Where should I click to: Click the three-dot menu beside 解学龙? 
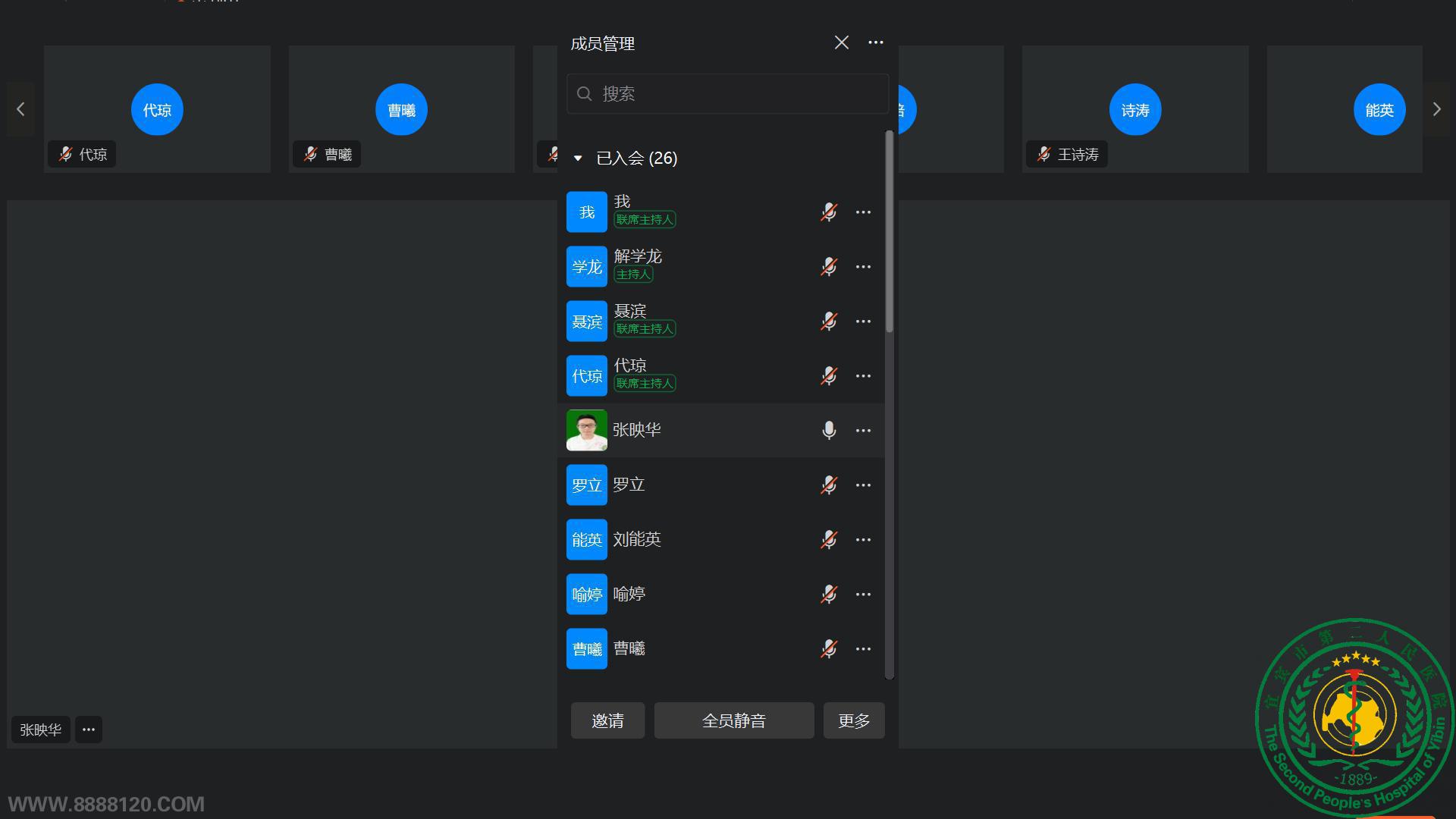tap(863, 267)
